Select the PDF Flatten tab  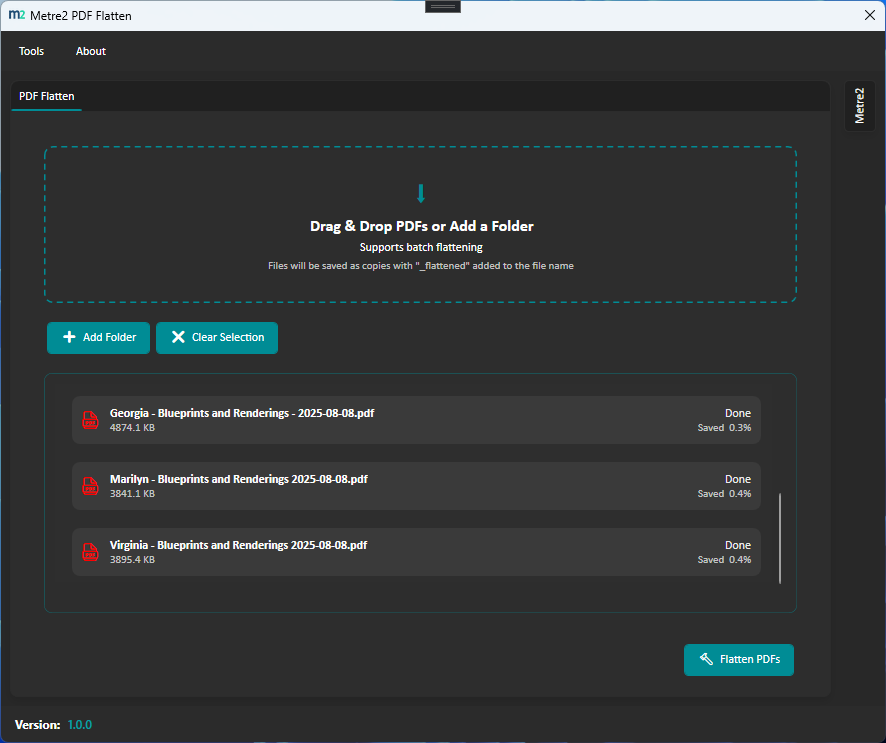tap(46, 96)
